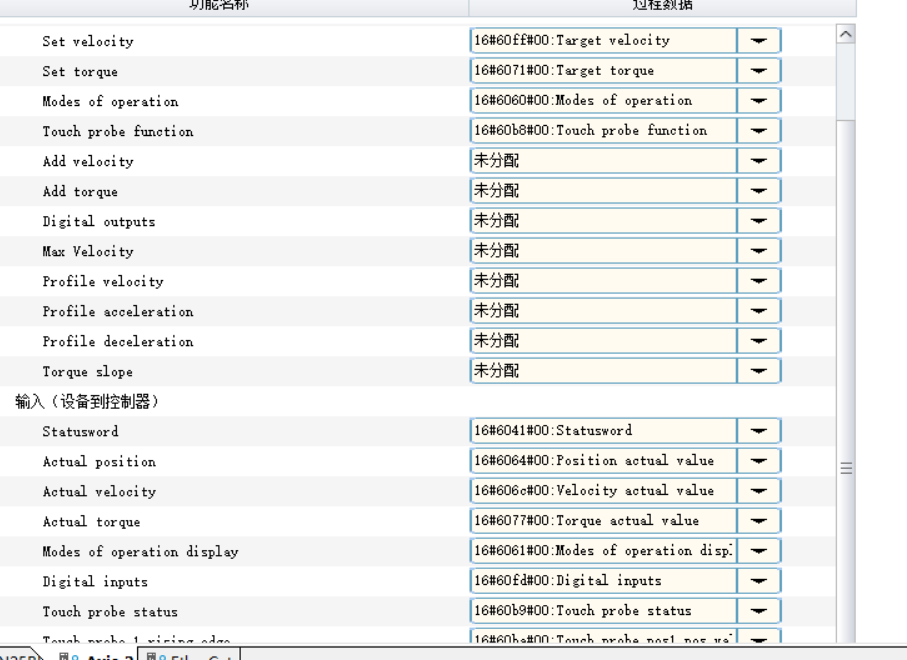Open the Digital inputs dropdown arrow
The width and height of the screenshot is (907, 660).
point(759,581)
